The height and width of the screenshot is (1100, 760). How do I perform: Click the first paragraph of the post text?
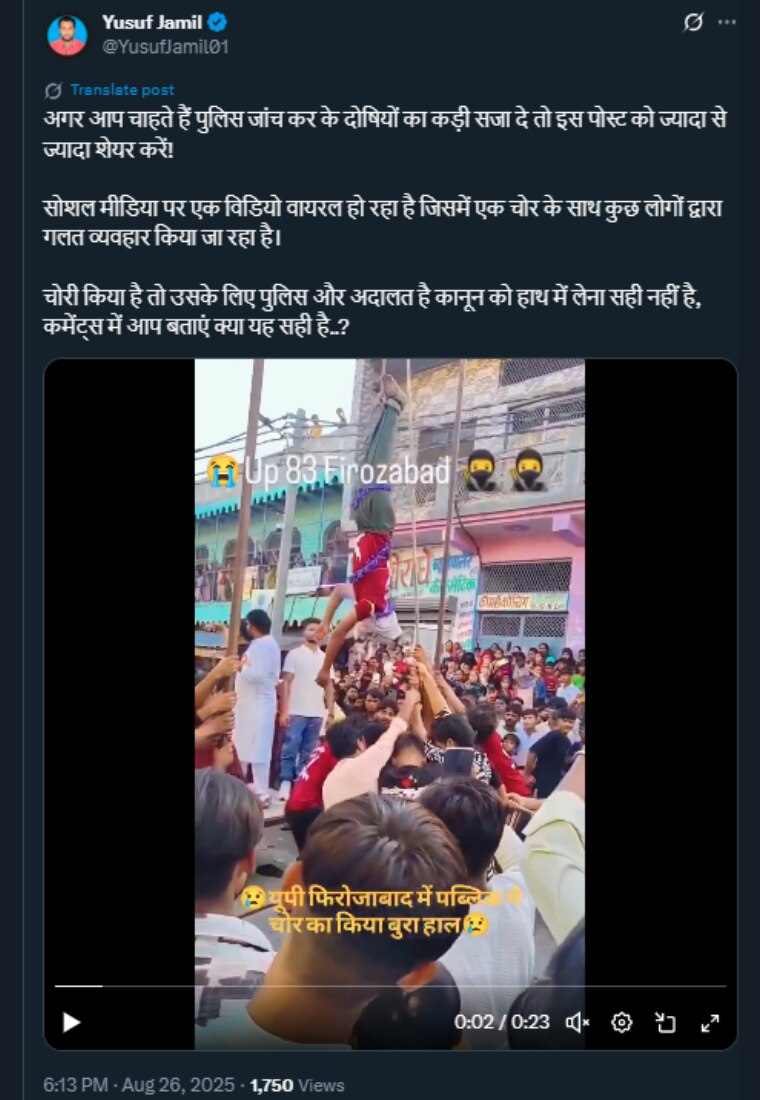(384, 132)
